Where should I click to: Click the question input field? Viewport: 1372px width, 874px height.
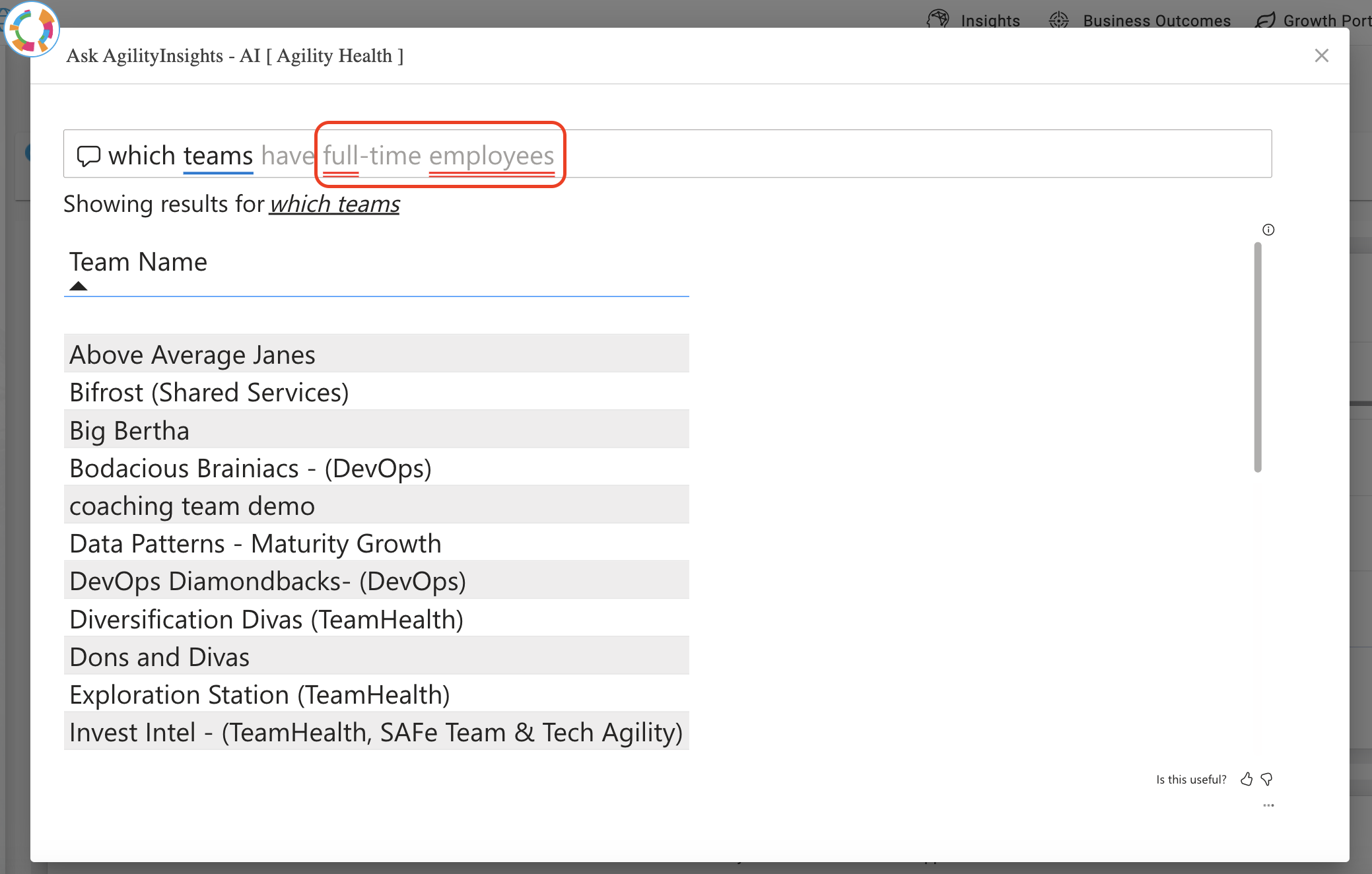pos(668,154)
